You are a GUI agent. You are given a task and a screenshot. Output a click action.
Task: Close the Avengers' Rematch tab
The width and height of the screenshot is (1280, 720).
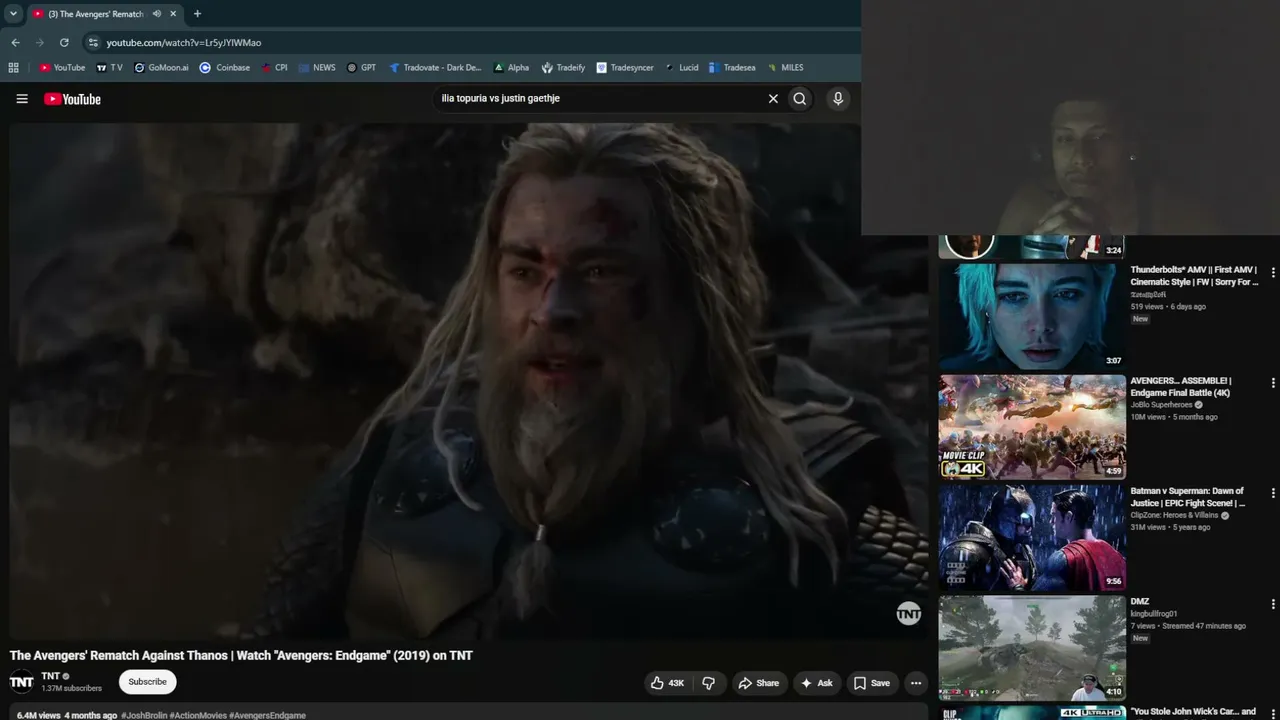[x=173, y=14]
